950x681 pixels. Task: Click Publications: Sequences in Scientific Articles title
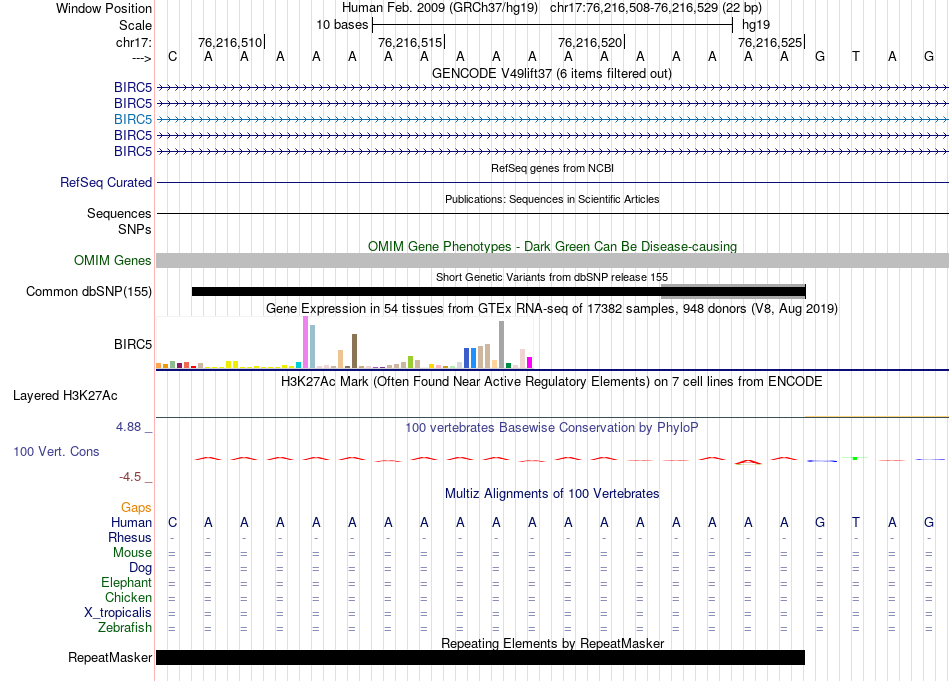(552, 199)
